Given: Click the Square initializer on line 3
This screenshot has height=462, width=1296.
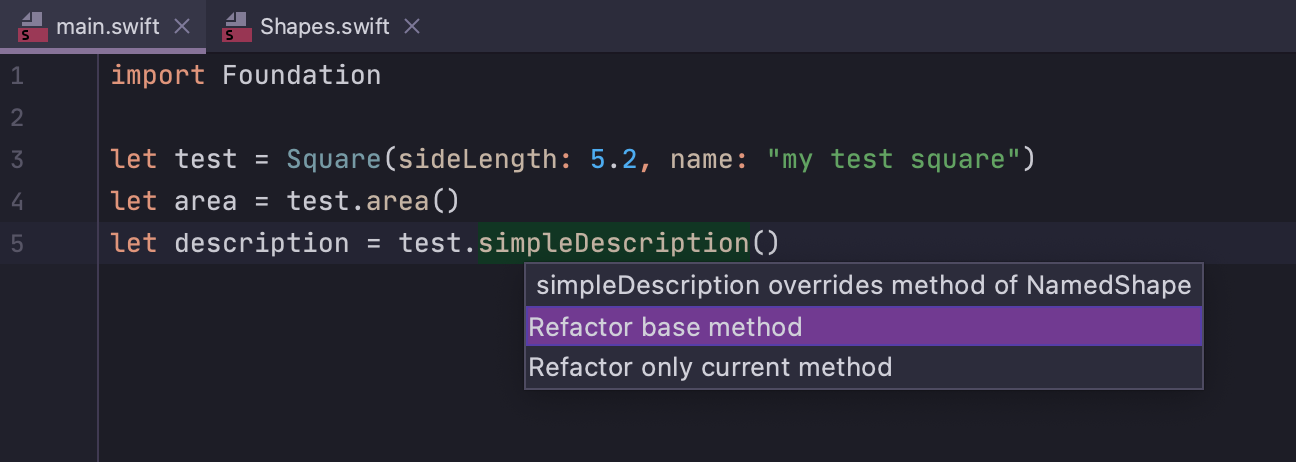Looking at the screenshot, I should tap(335, 159).
